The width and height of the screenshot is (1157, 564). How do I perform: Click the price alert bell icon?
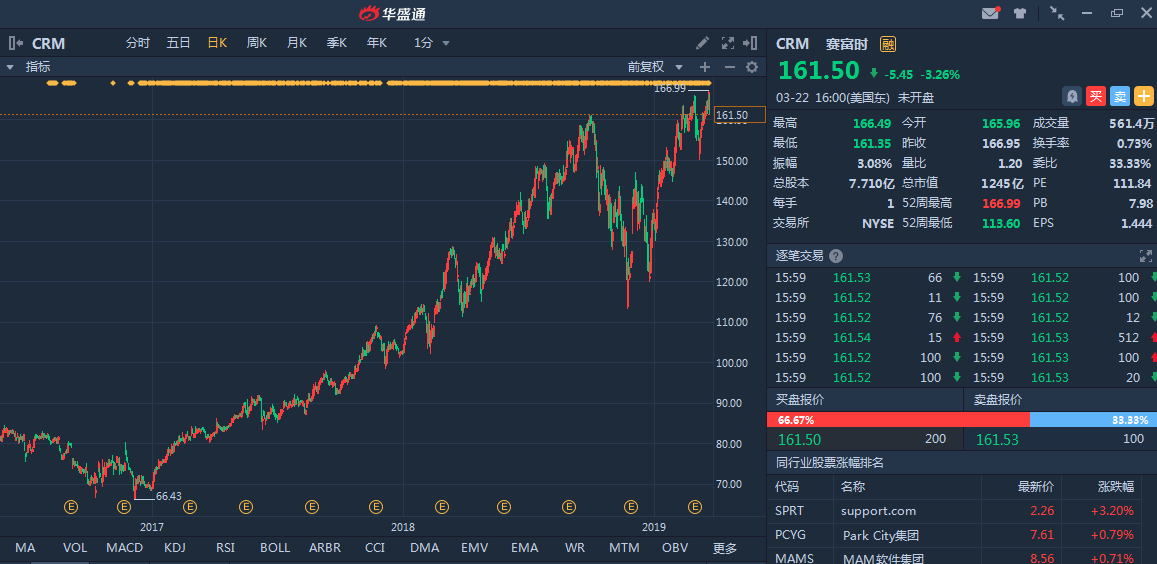pos(1071,96)
